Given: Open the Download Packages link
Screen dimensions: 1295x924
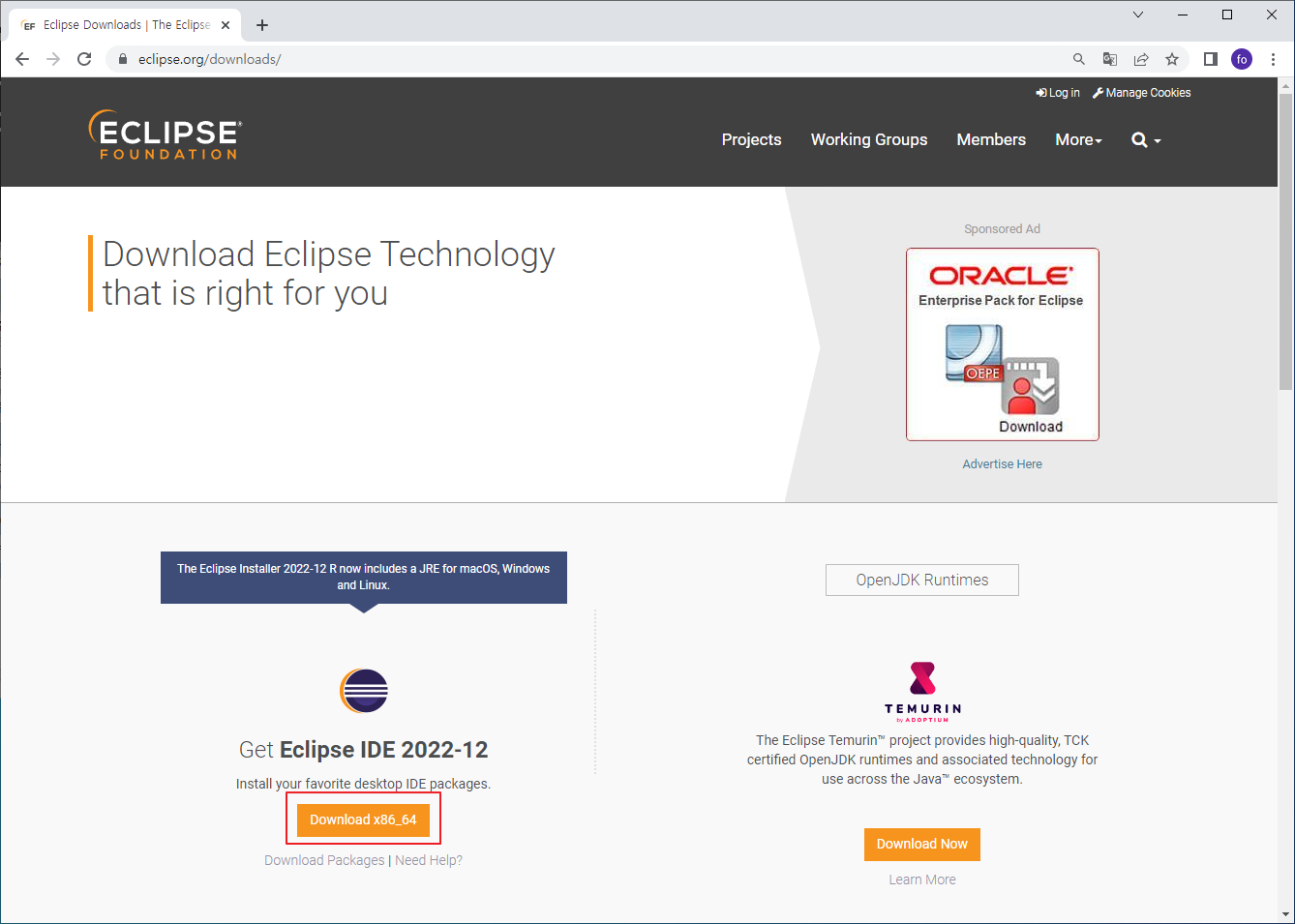Looking at the screenshot, I should pyautogui.click(x=324, y=860).
